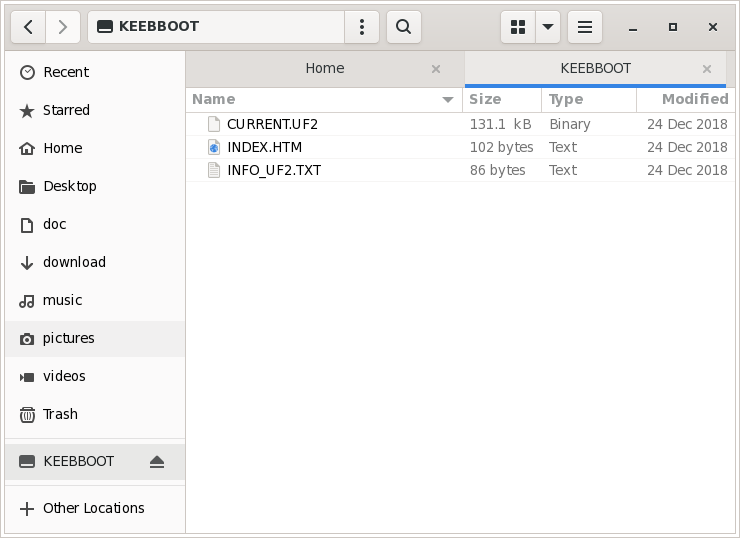Open the three-dot path options menu
The image size is (740, 538).
pos(361,27)
